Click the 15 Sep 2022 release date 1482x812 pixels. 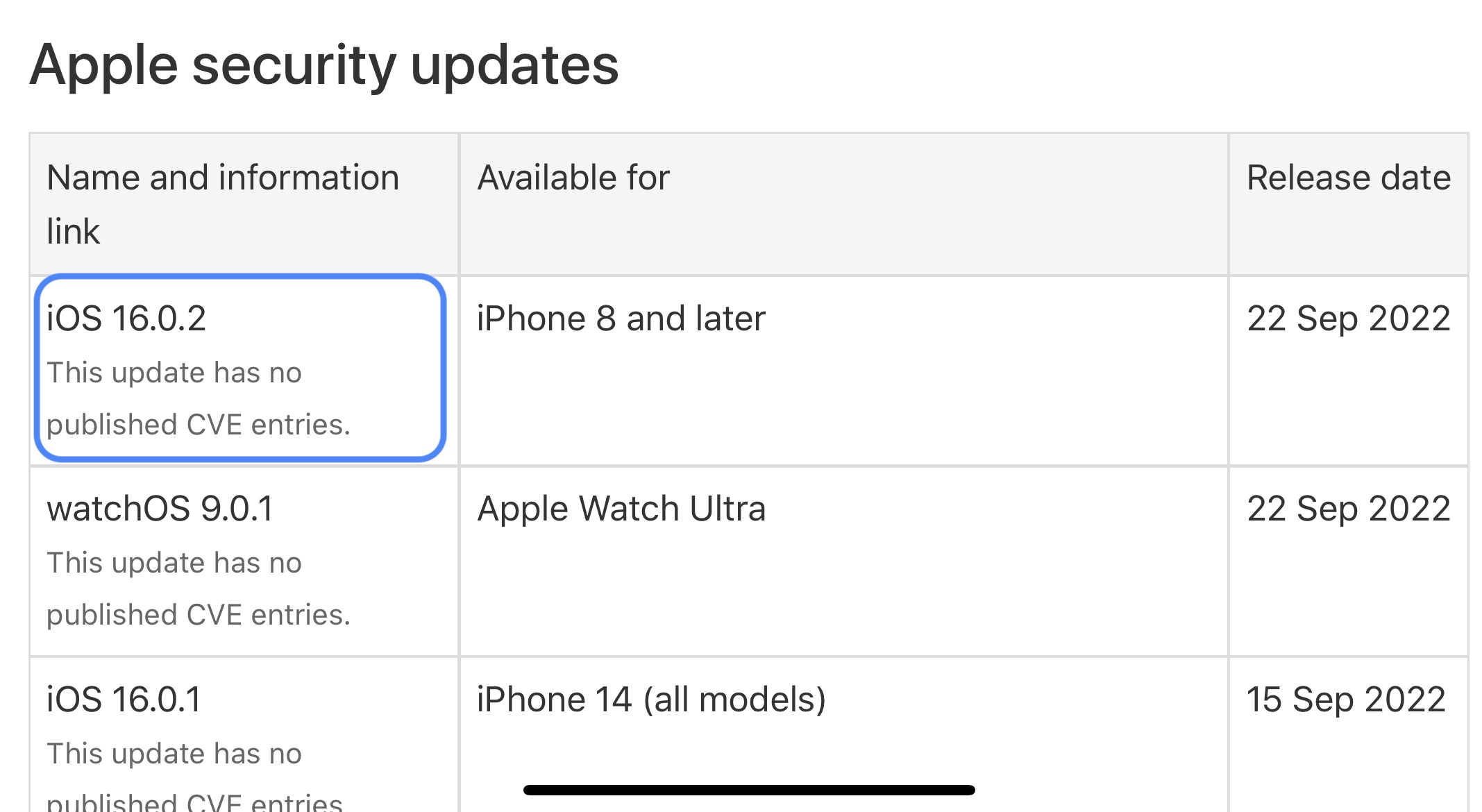[x=1345, y=700]
